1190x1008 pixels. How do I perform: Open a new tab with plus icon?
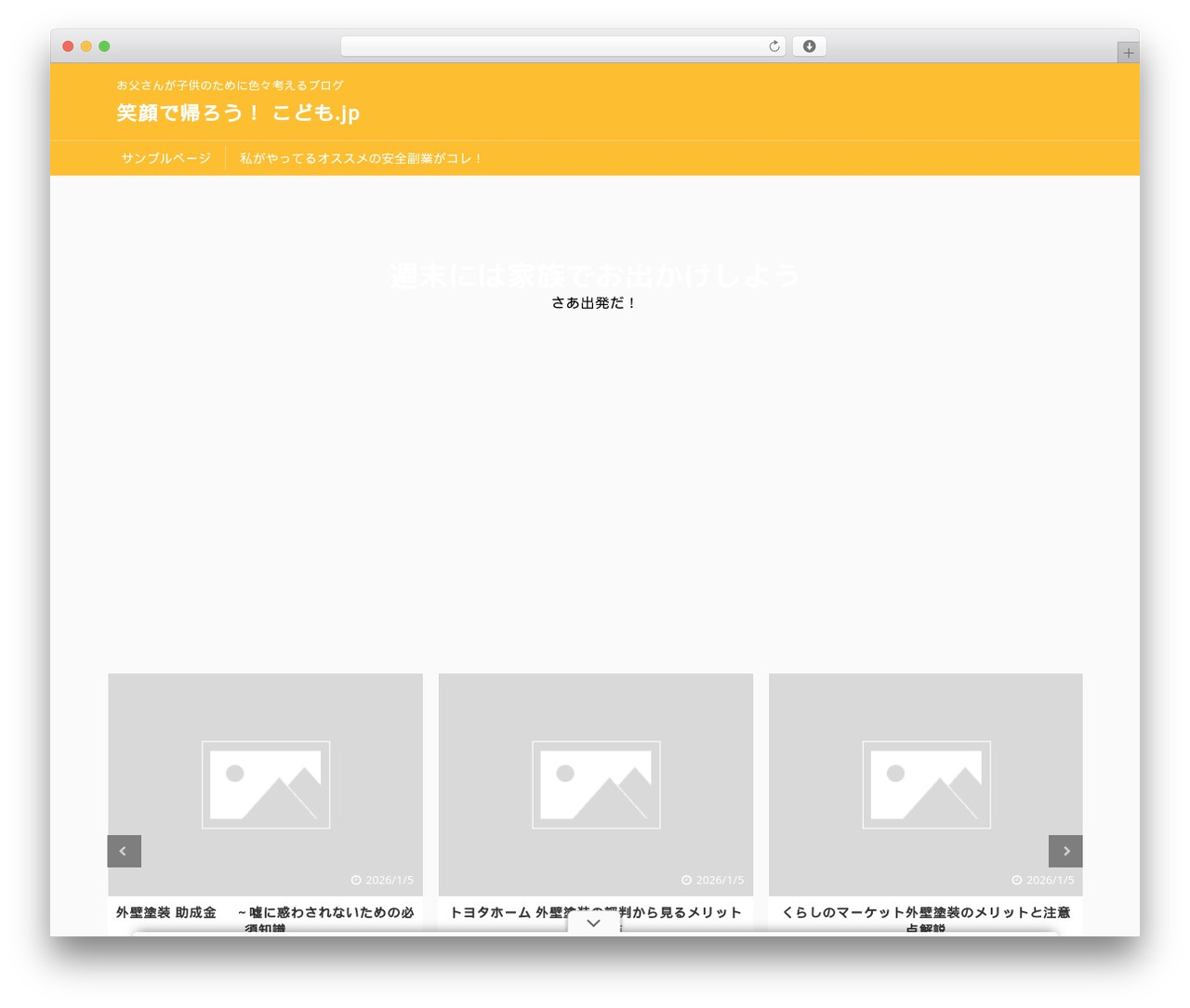pyautogui.click(x=1128, y=53)
